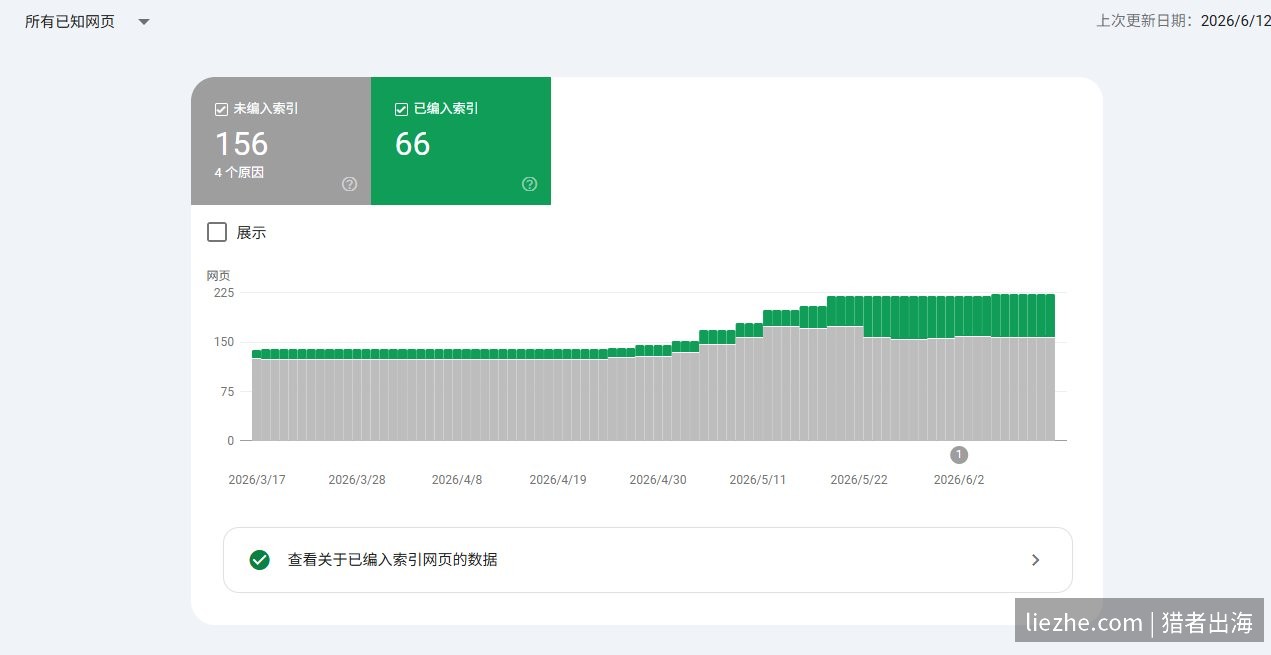Enable the 展示 checkbox
The image size is (1271, 655).
point(217,232)
